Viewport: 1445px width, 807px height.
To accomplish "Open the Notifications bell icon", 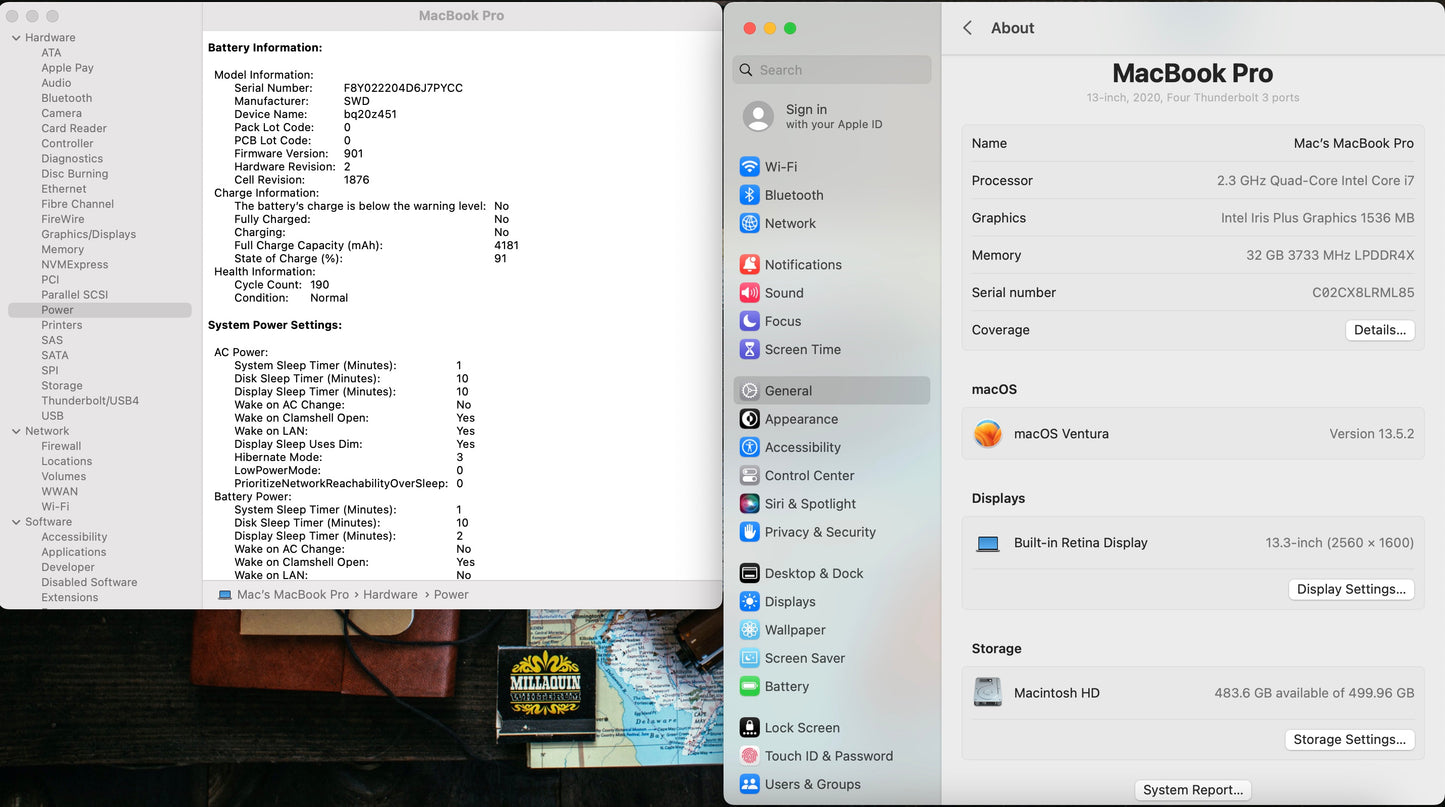I will point(749,265).
